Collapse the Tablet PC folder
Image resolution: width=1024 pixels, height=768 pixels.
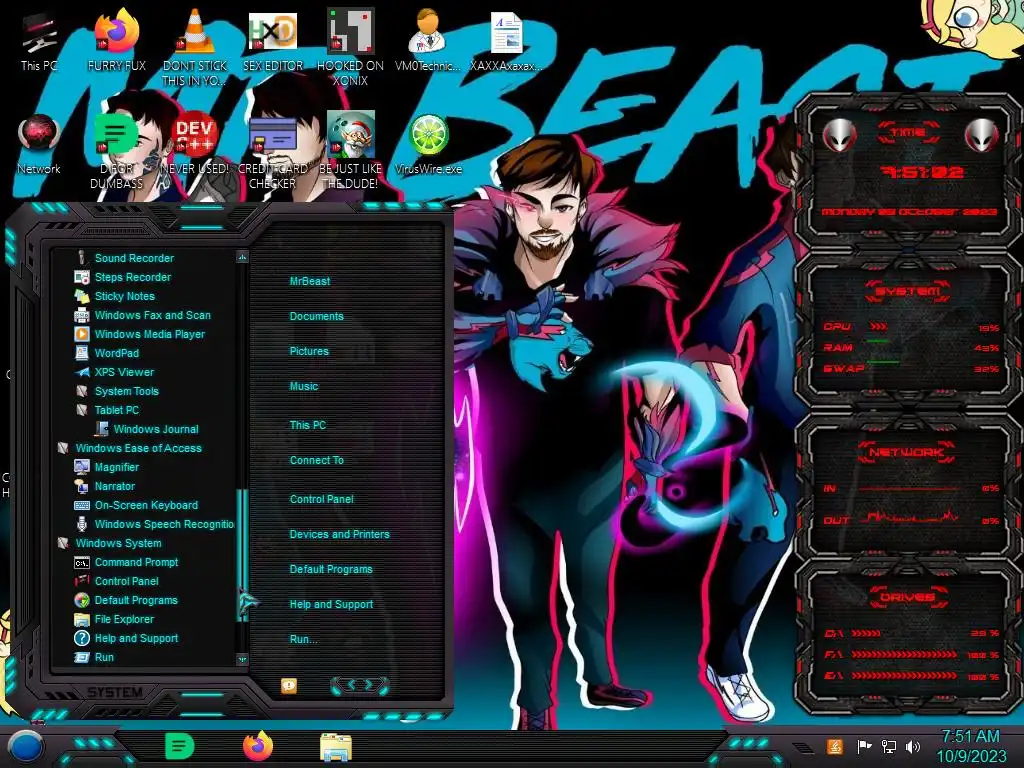point(116,409)
